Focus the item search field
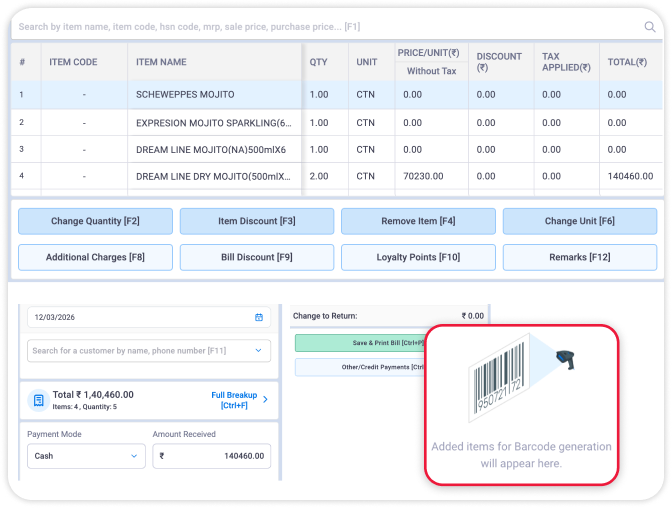This screenshot has height=508, width=672. 320,27
